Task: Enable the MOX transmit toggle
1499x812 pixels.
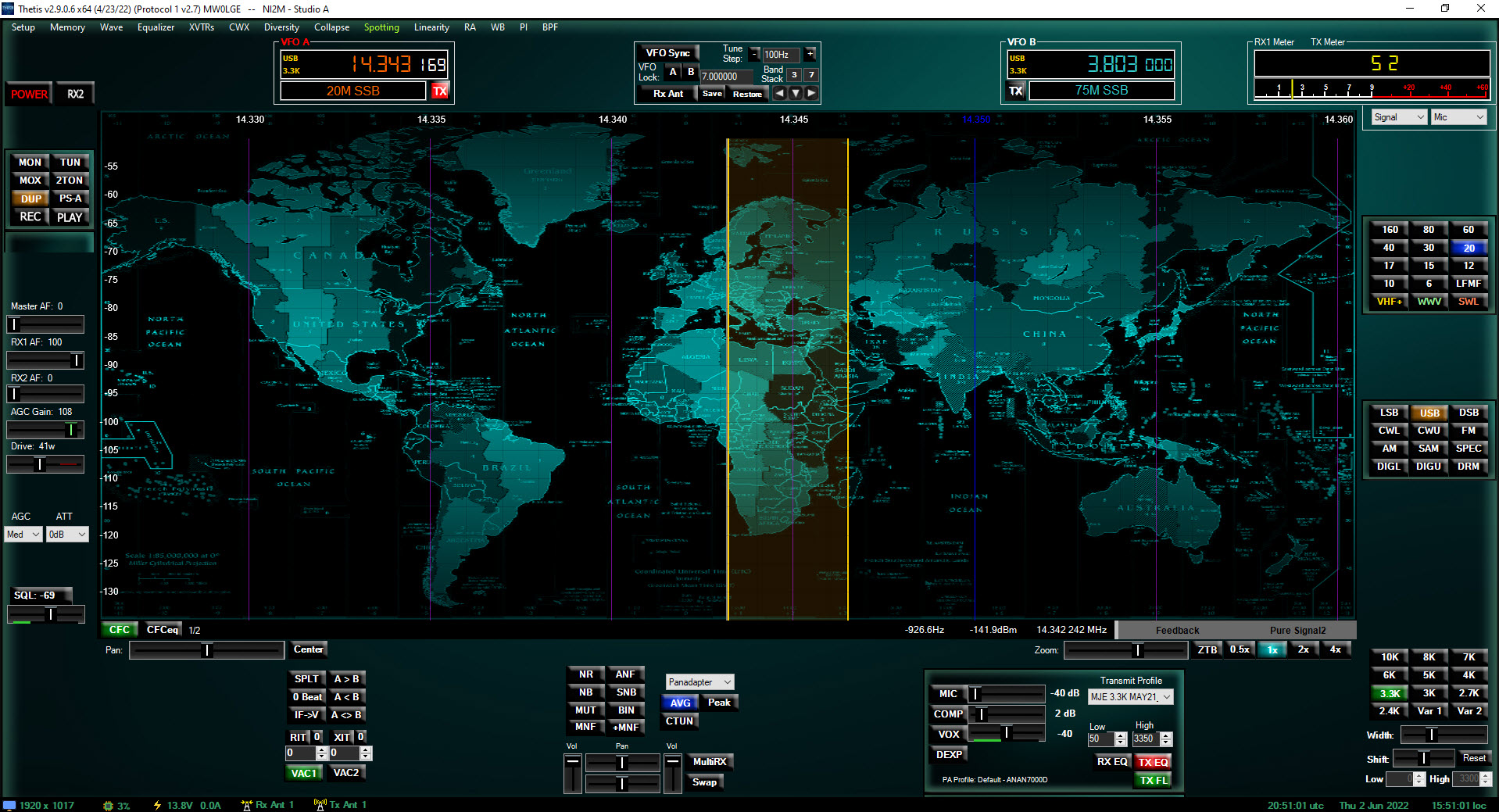Action: click(30, 181)
